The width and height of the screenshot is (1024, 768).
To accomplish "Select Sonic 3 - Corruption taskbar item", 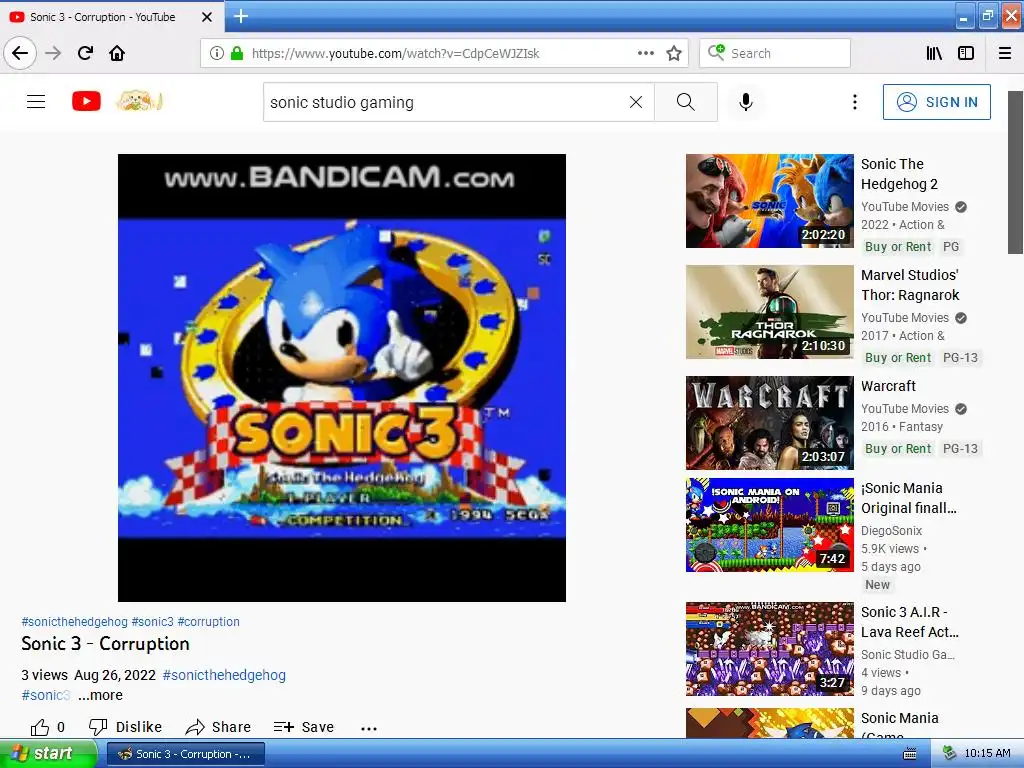I will [x=185, y=754].
